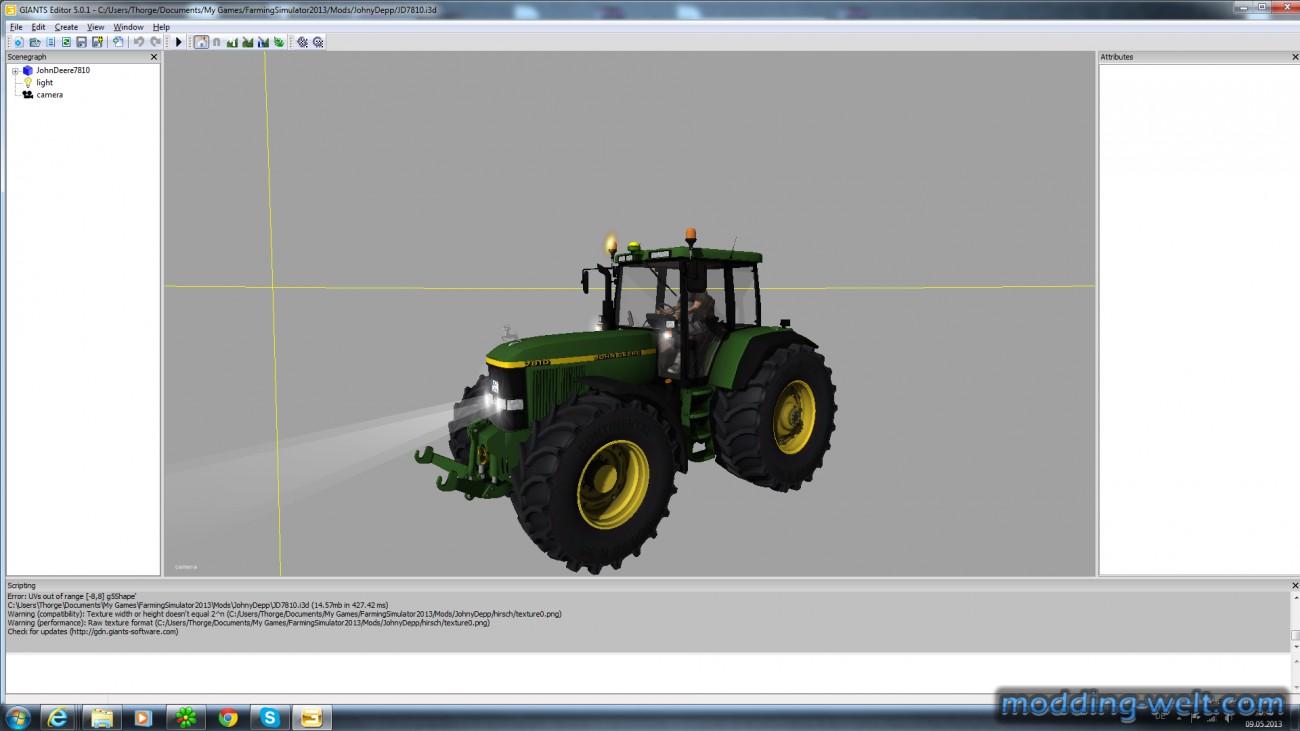Expand the JohnDeere7810 tree node

point(15,71)
